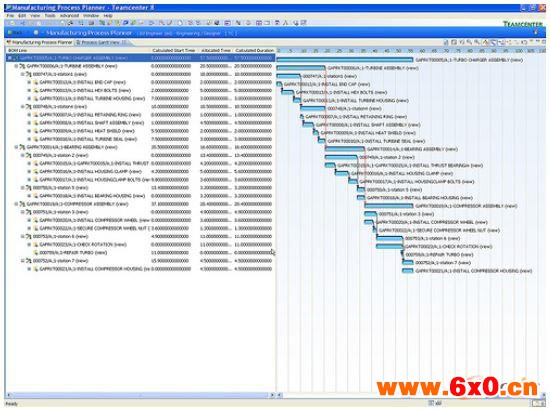
Task: Click the station icon beside 000750 station 5
Action: (x=29, y=188)
